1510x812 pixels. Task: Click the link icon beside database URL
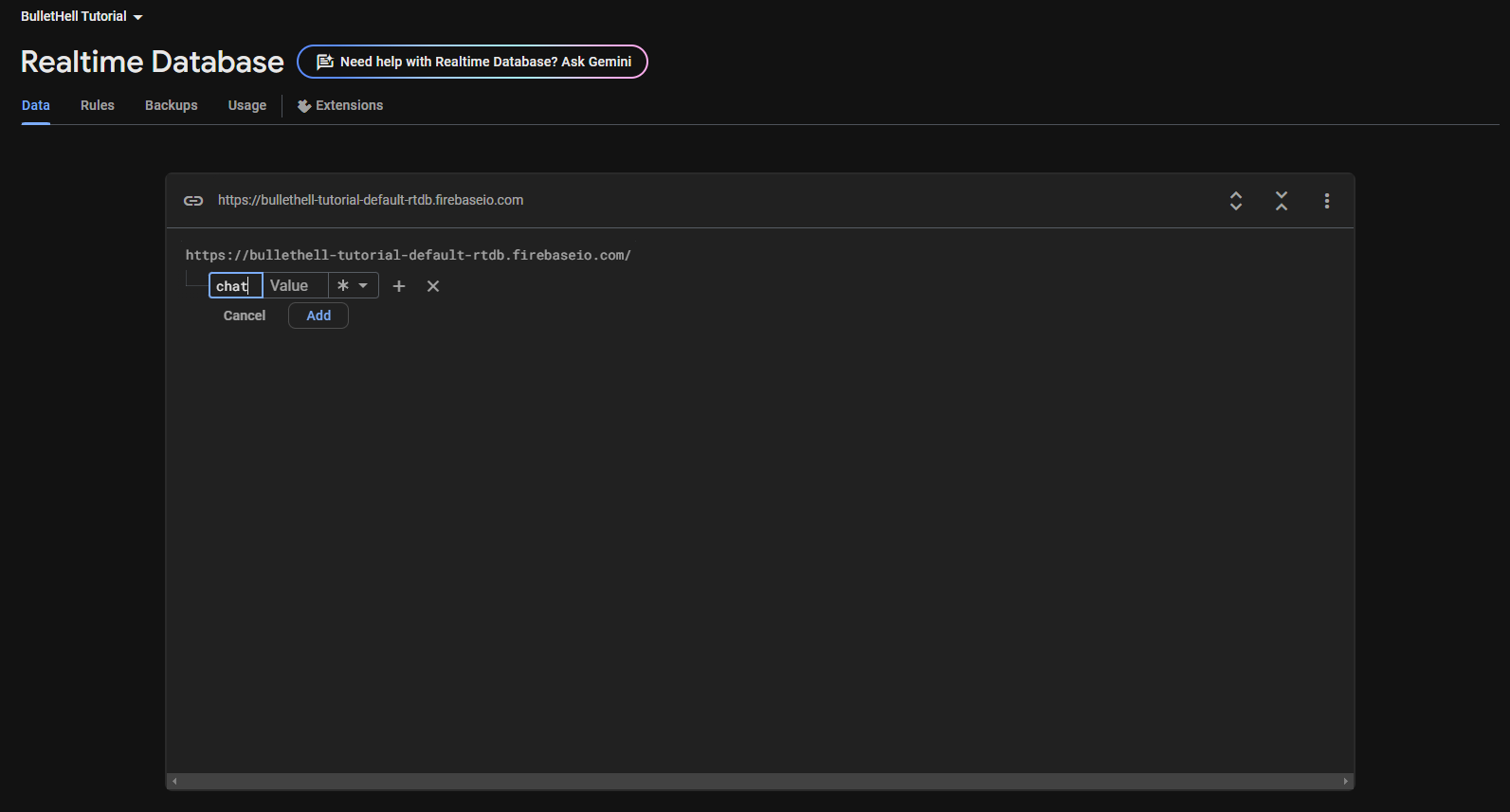193,201
